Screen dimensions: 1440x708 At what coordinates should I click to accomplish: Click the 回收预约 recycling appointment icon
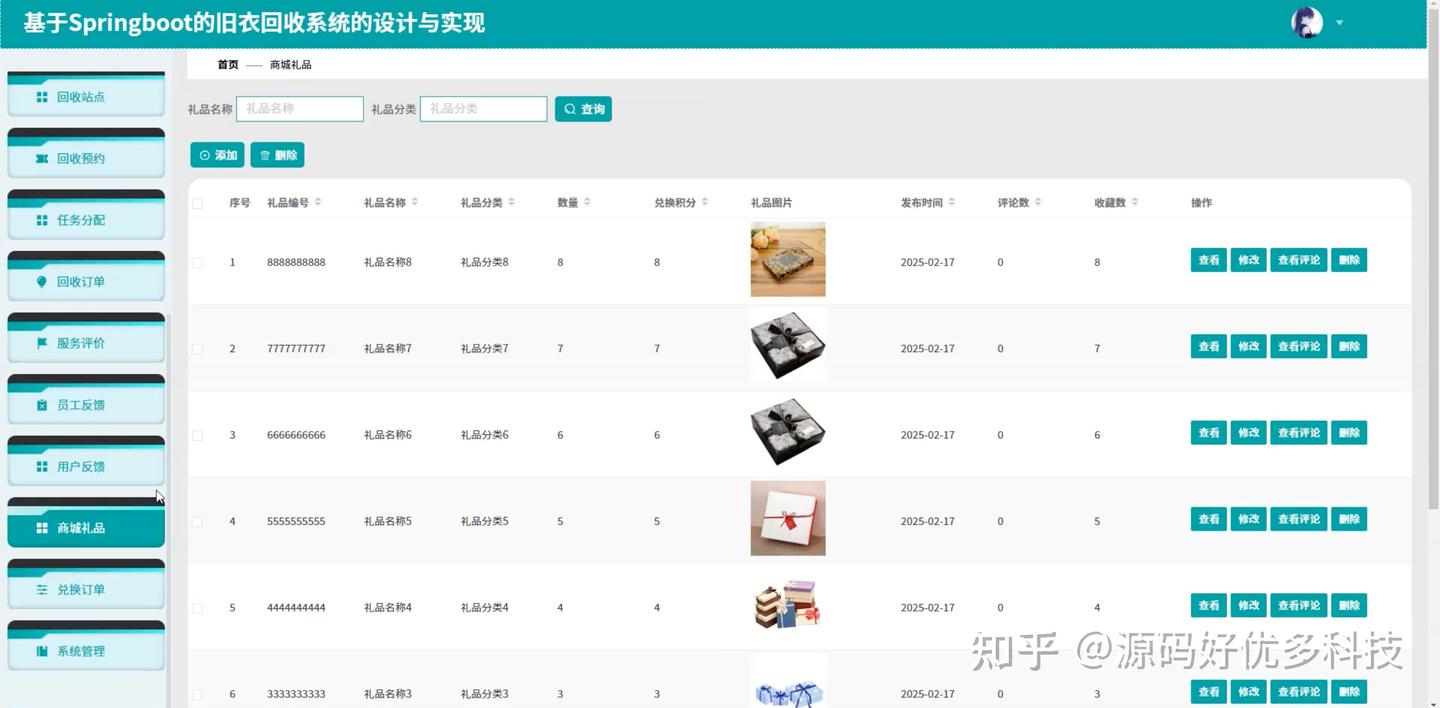point(39,158)
